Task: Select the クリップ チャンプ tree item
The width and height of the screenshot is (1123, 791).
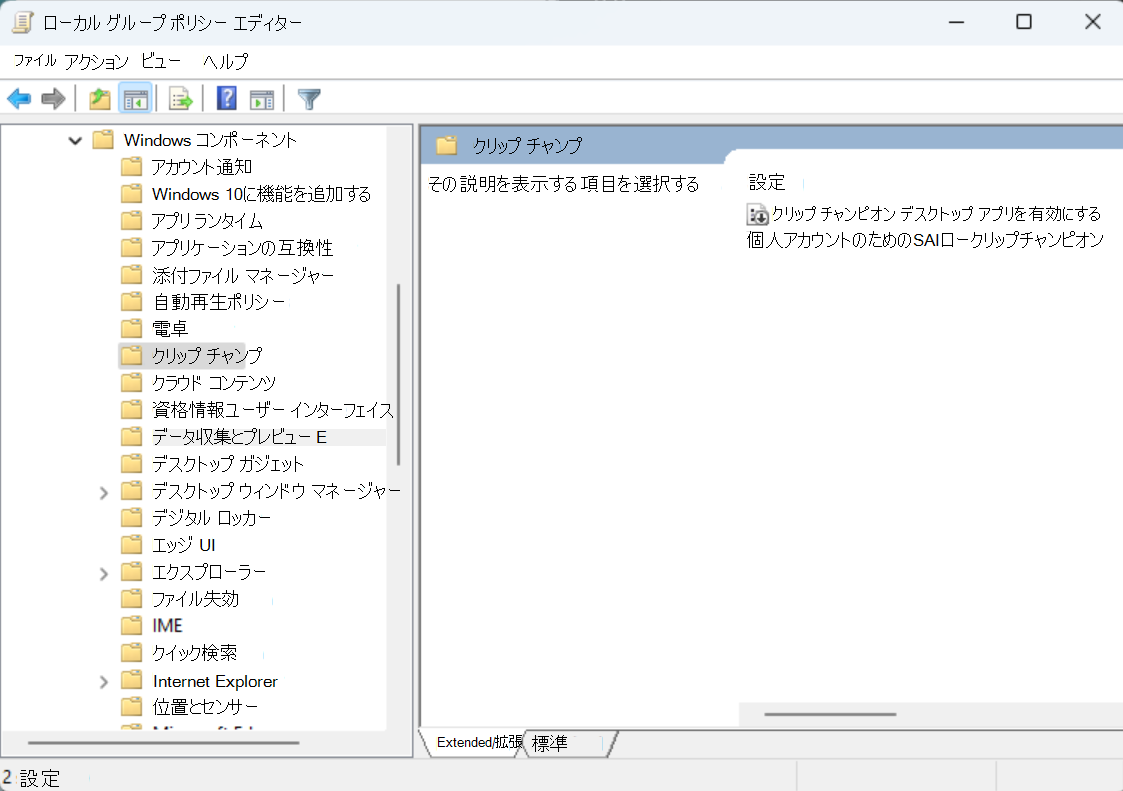Action: coord(207,356)
